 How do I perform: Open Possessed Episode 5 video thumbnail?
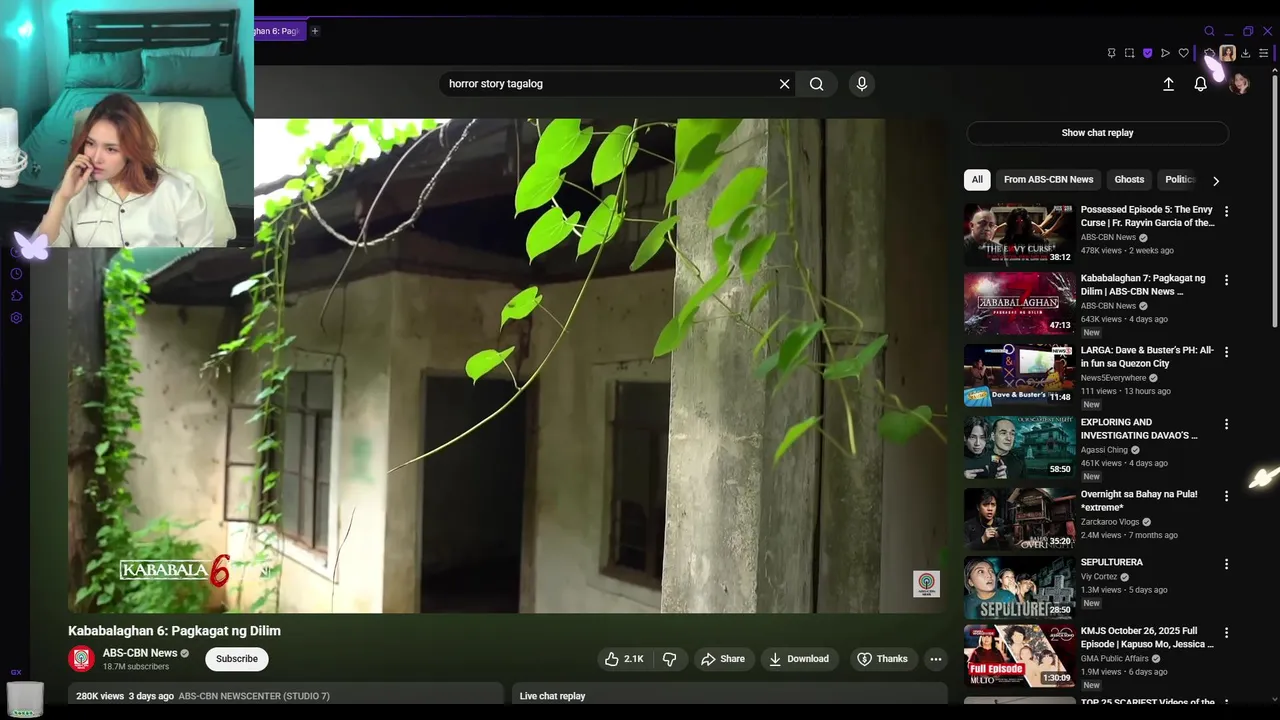1019,235
